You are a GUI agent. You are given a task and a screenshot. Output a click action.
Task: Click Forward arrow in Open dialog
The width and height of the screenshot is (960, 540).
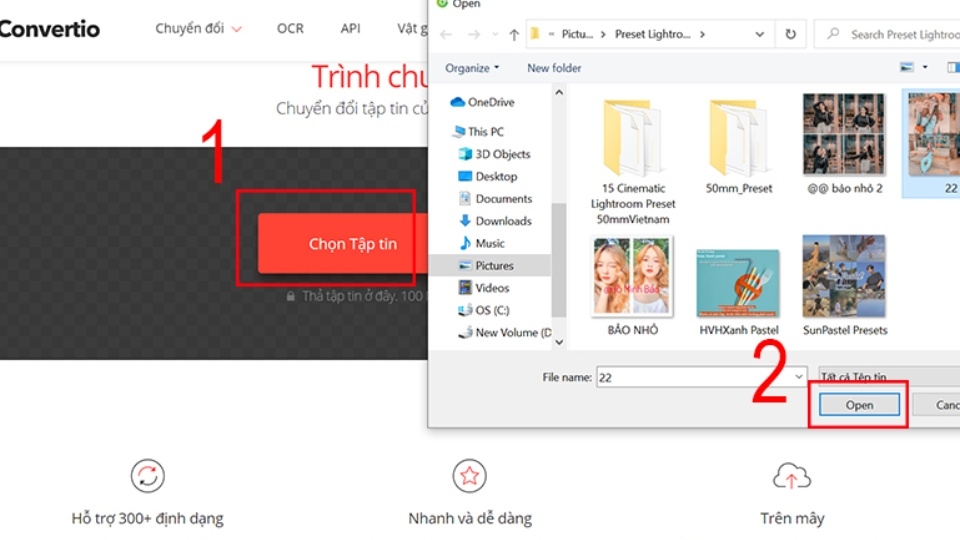(474, 35)
